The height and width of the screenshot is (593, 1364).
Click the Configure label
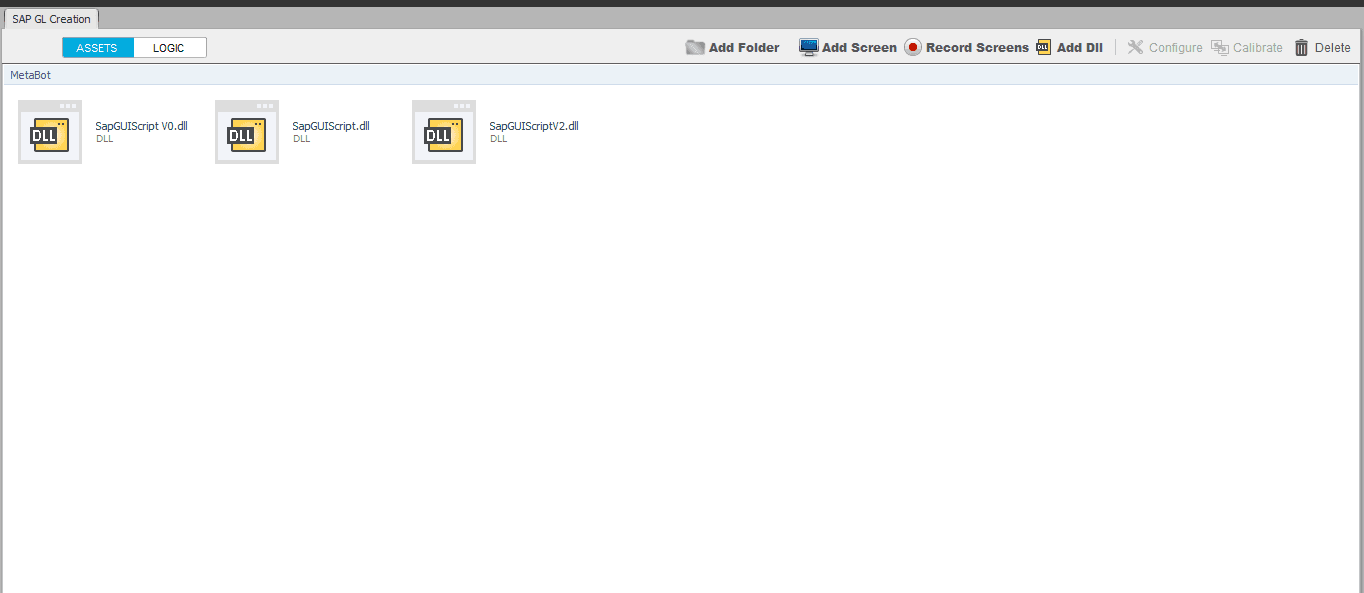(x=1176, y=47)
